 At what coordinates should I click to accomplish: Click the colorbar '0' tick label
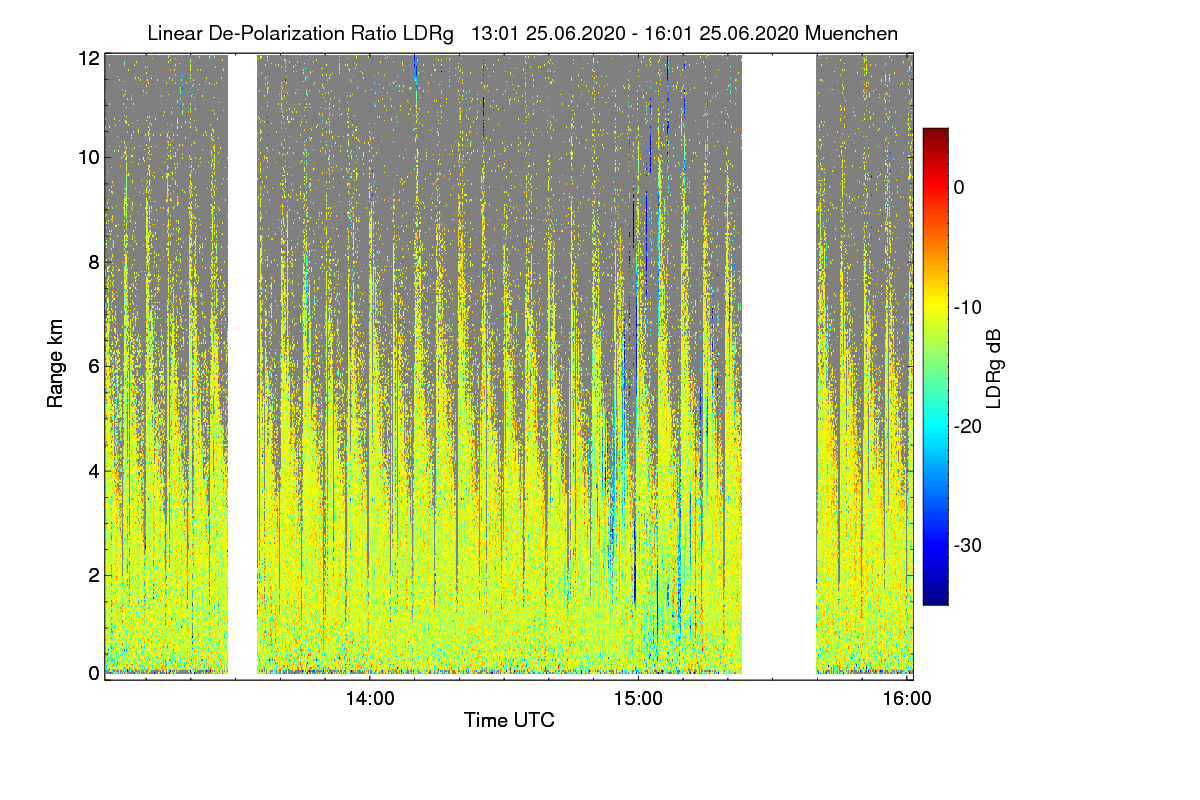pyautogui.click(x=959, y=188)
